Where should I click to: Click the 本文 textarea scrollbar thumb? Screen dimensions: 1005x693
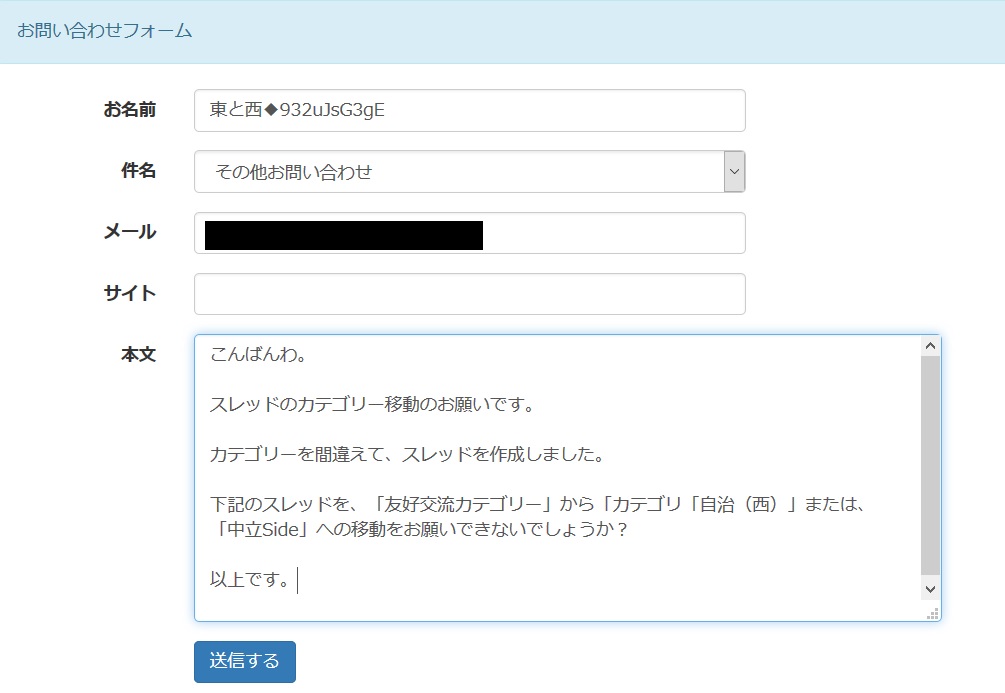[930, 465]
